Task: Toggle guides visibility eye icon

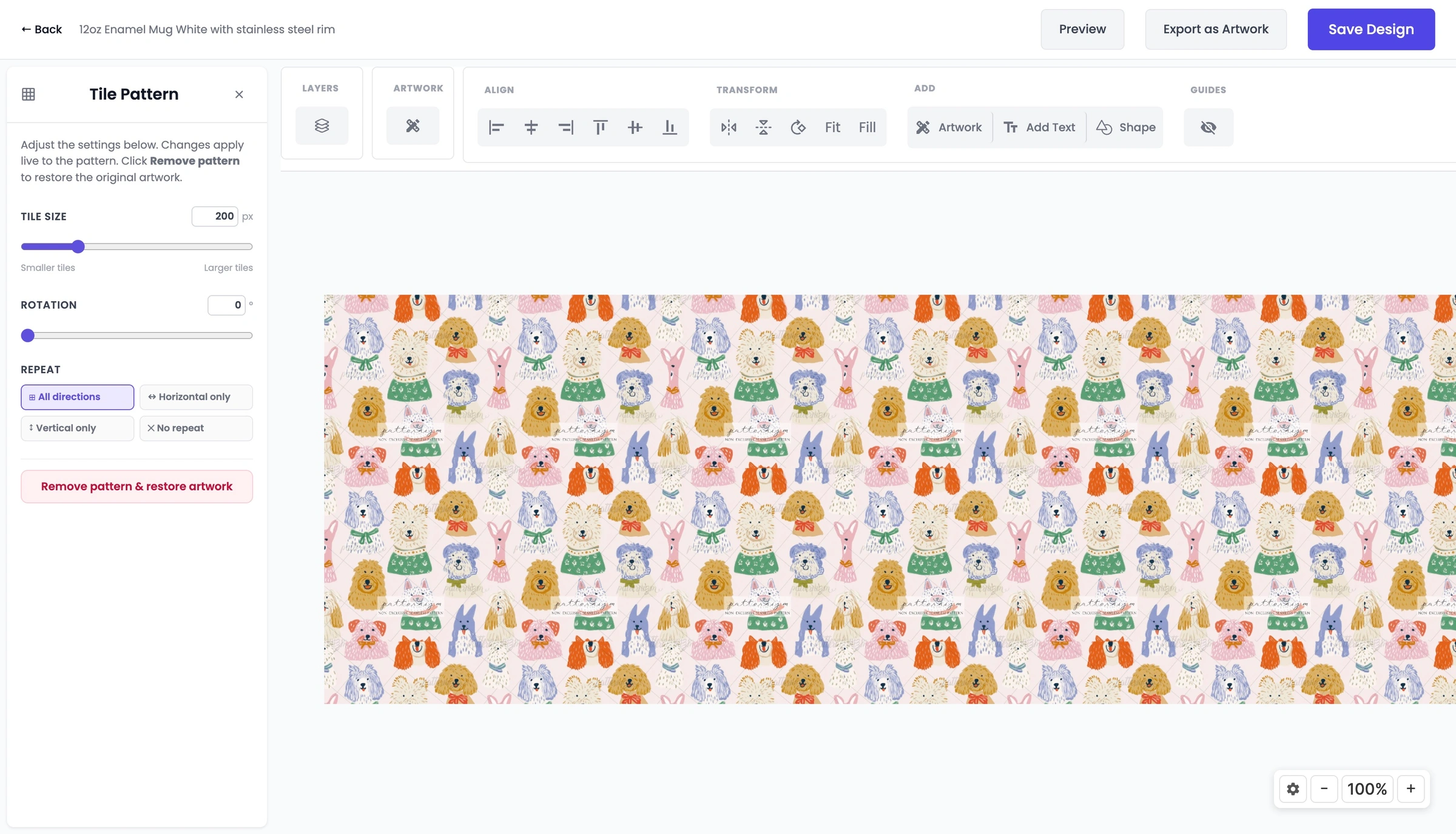Action: pos(1208,127)
